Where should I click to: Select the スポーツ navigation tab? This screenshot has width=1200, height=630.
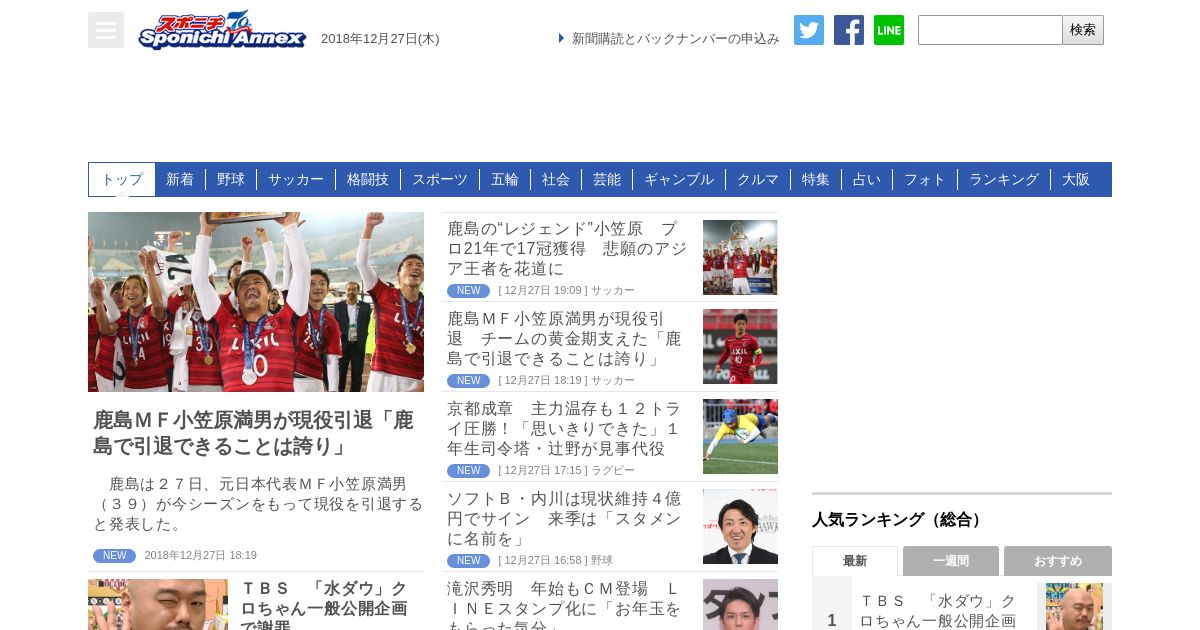(x=440, y=179)
